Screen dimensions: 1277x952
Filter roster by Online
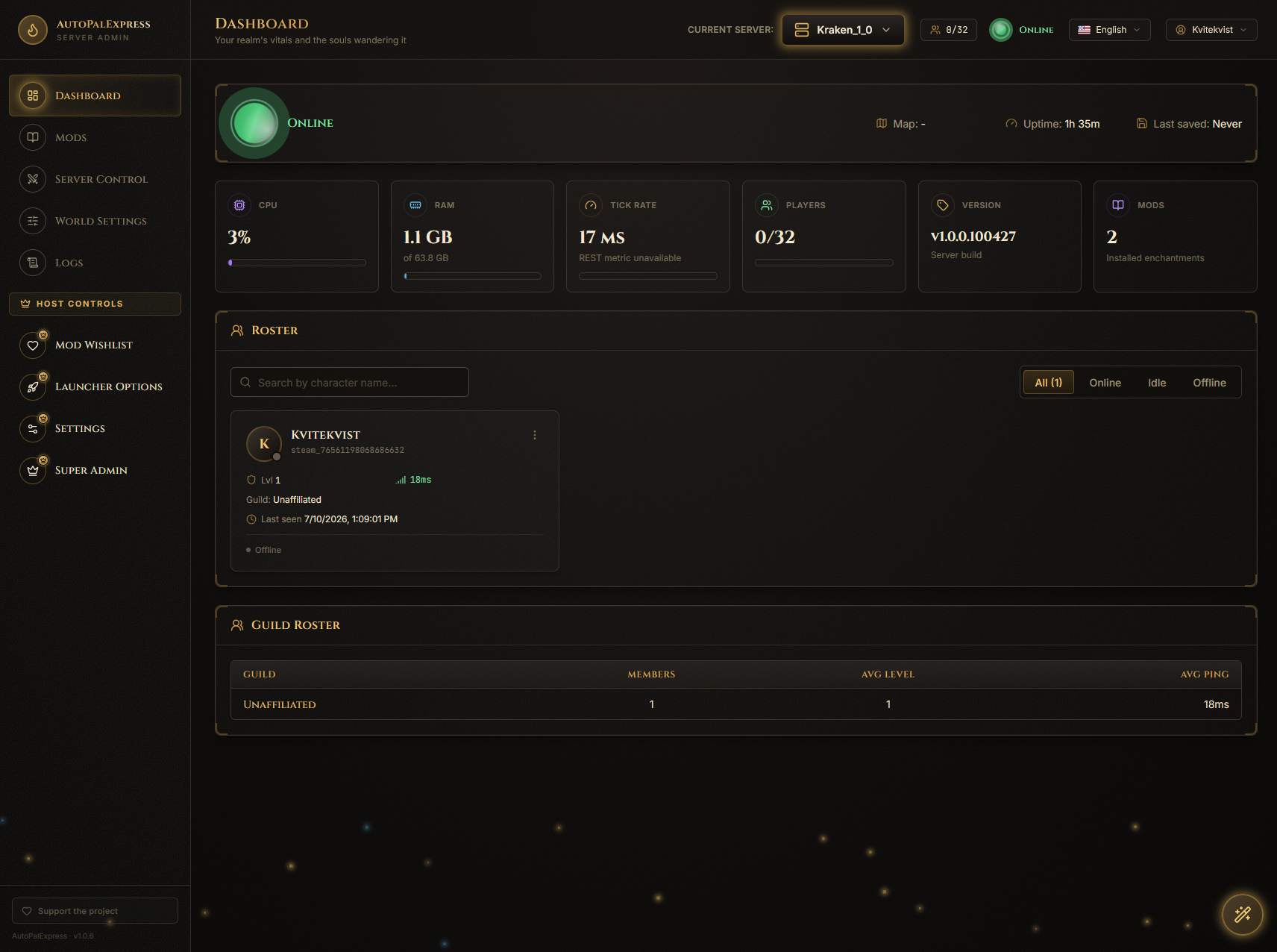1105,382
